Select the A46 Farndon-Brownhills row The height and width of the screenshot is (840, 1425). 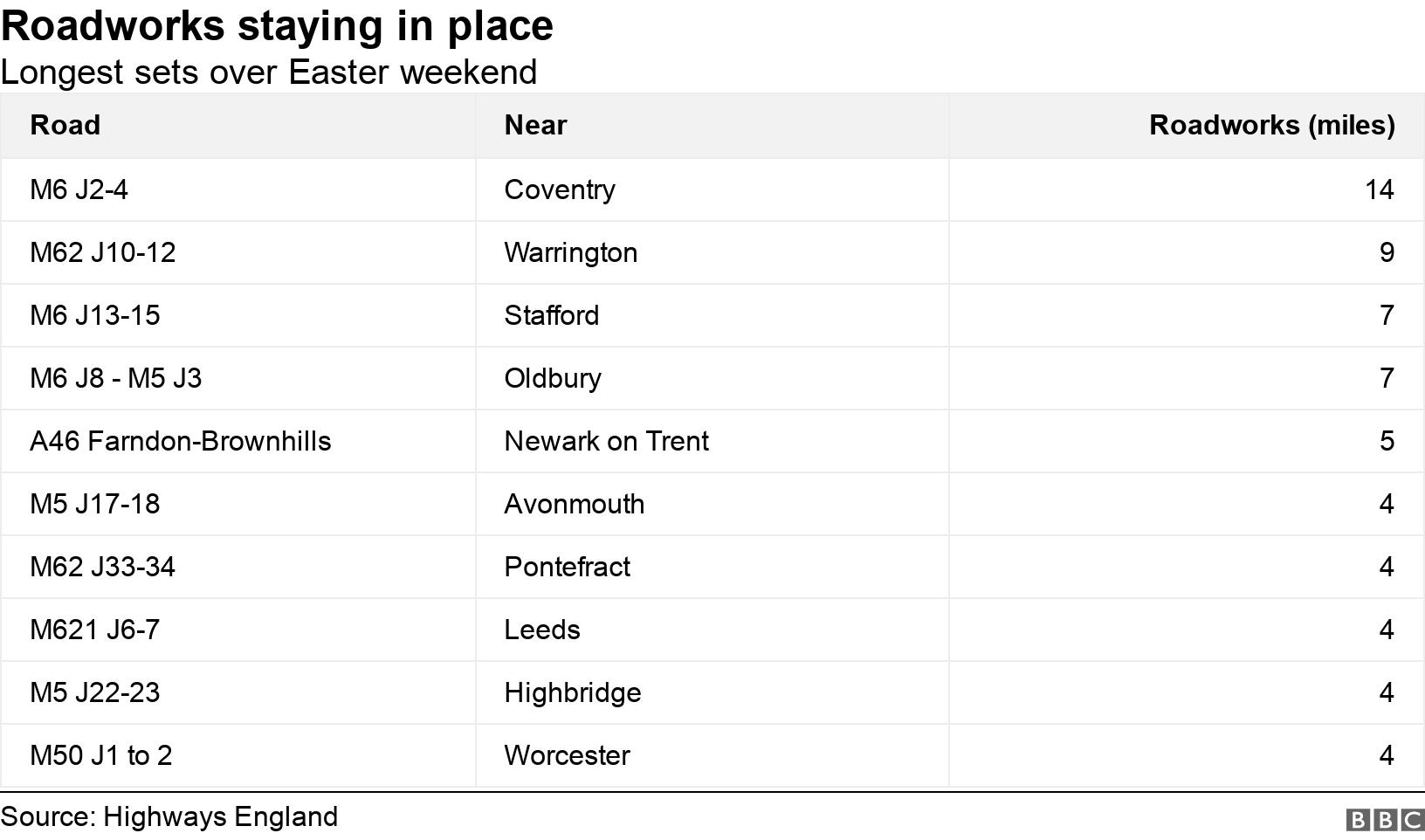tap(712, 441)
